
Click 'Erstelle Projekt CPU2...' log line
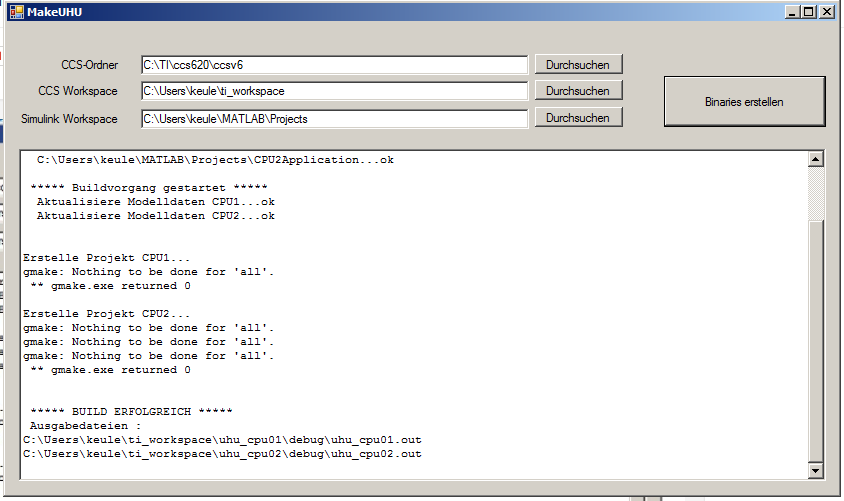(x=107, y=314)
